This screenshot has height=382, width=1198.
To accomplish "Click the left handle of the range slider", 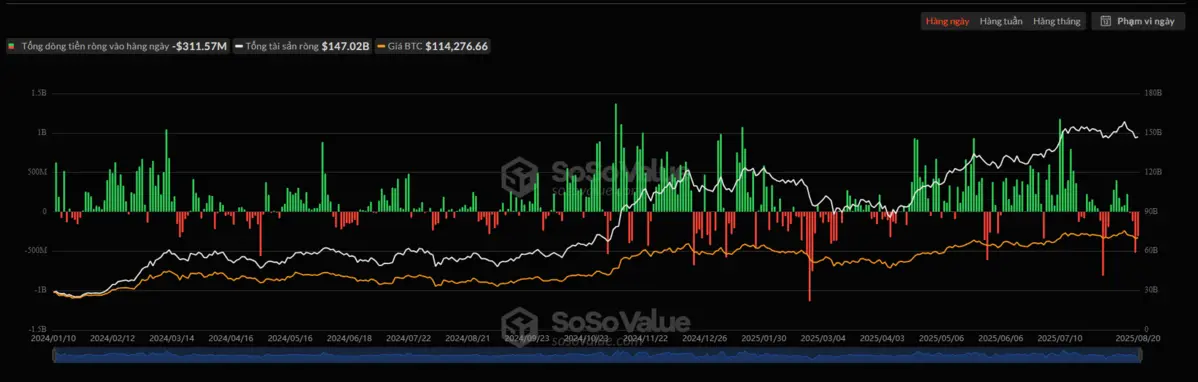I will (x=54, y=355).
